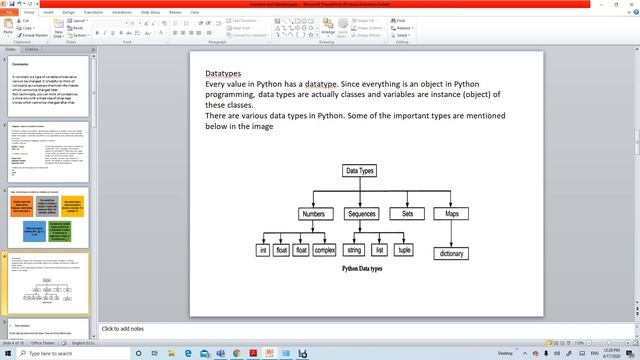
Task: Open the Quick Styles gallery
Action: coord(342,28)
